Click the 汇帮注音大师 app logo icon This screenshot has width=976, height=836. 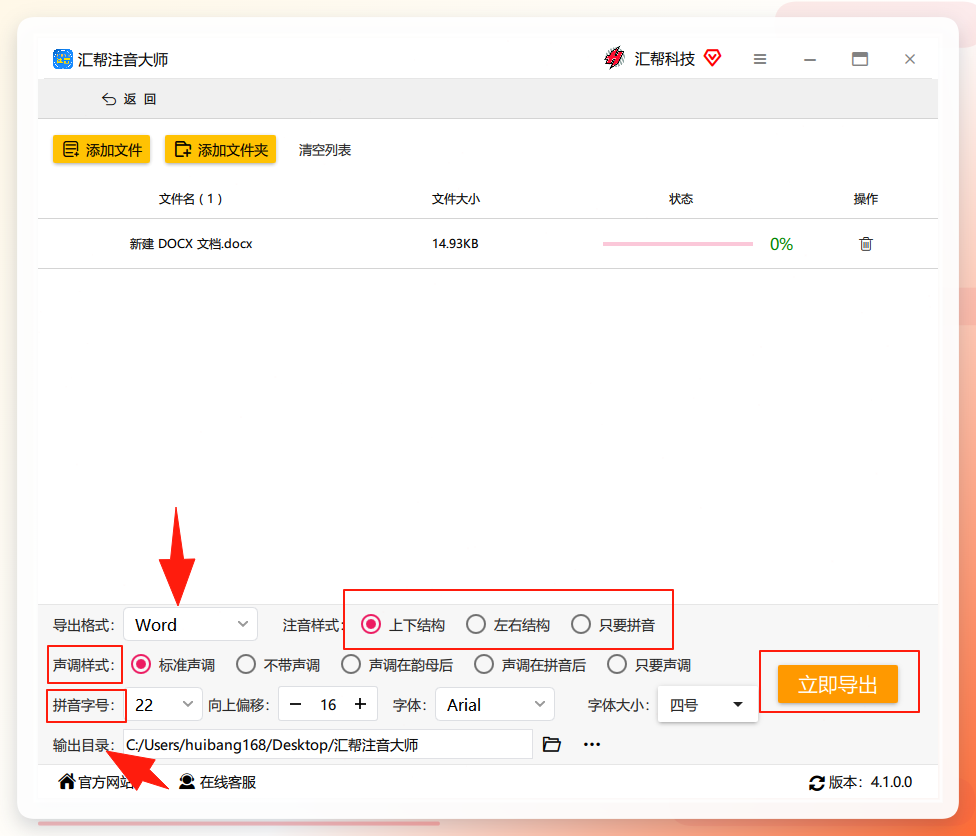[62, 59]
